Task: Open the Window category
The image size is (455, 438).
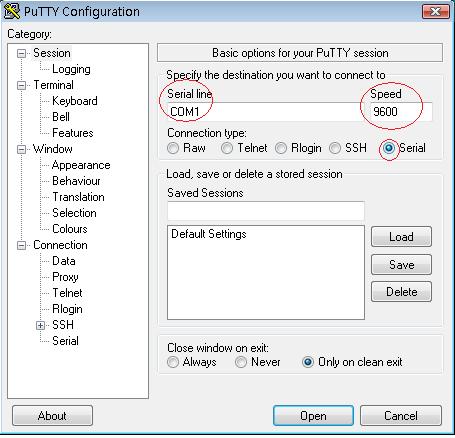Action: point(53,149)
